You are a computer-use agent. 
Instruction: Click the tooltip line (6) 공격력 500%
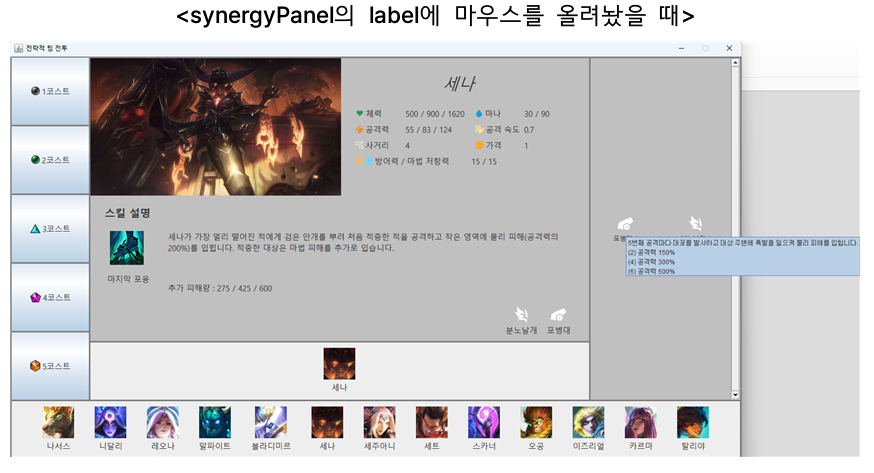point(651,271)
